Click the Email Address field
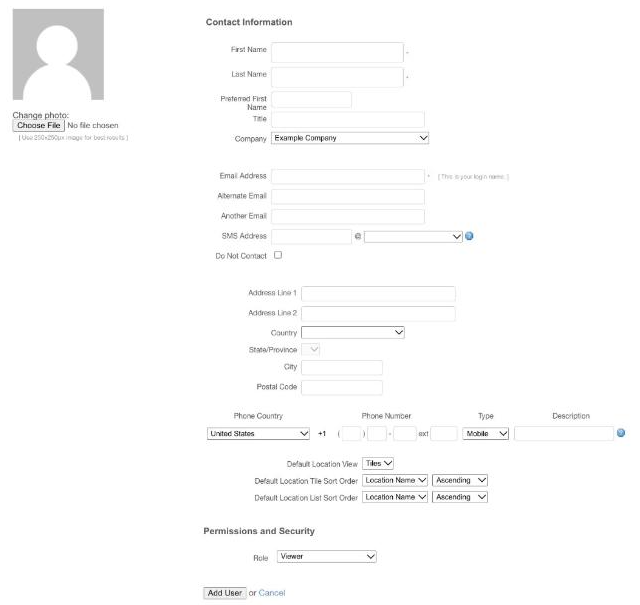Screen dimensions: 640x605 point(348,176)
